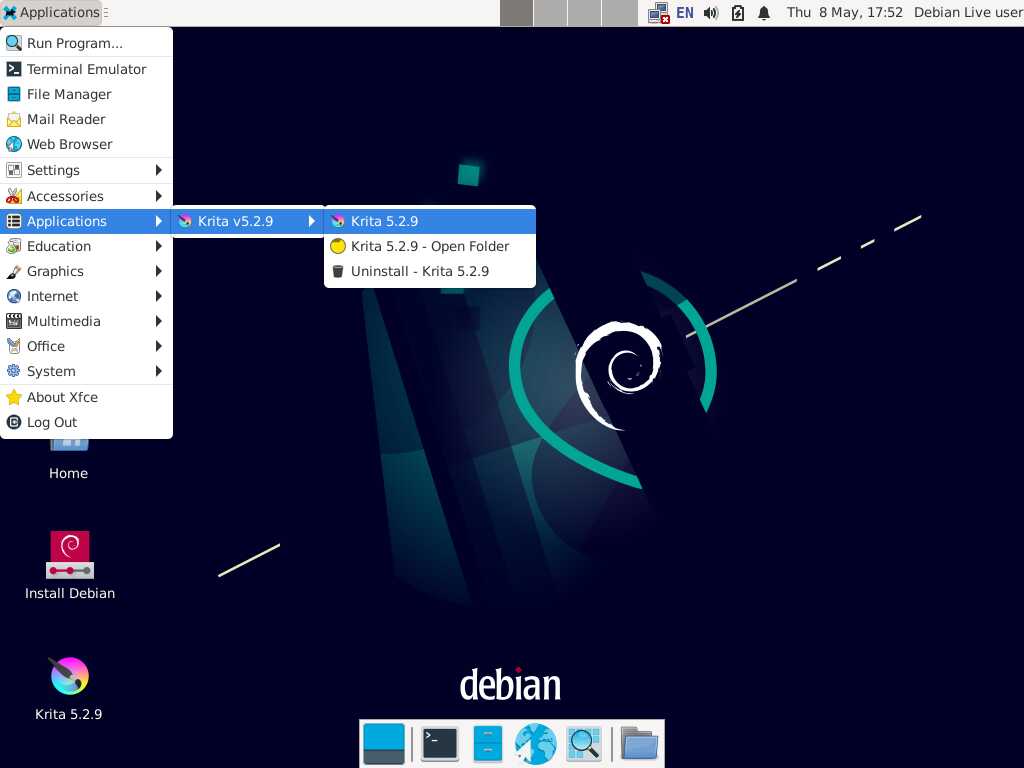This screenshot has width=1024, height=768.
Task: Click the trash icon beside Uninstall
Action: coord(338,271)
